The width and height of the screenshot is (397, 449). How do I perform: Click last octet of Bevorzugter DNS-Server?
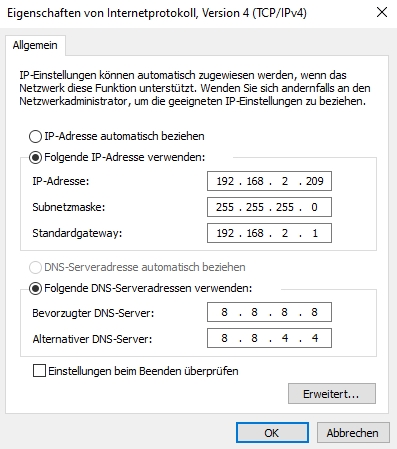314,312
